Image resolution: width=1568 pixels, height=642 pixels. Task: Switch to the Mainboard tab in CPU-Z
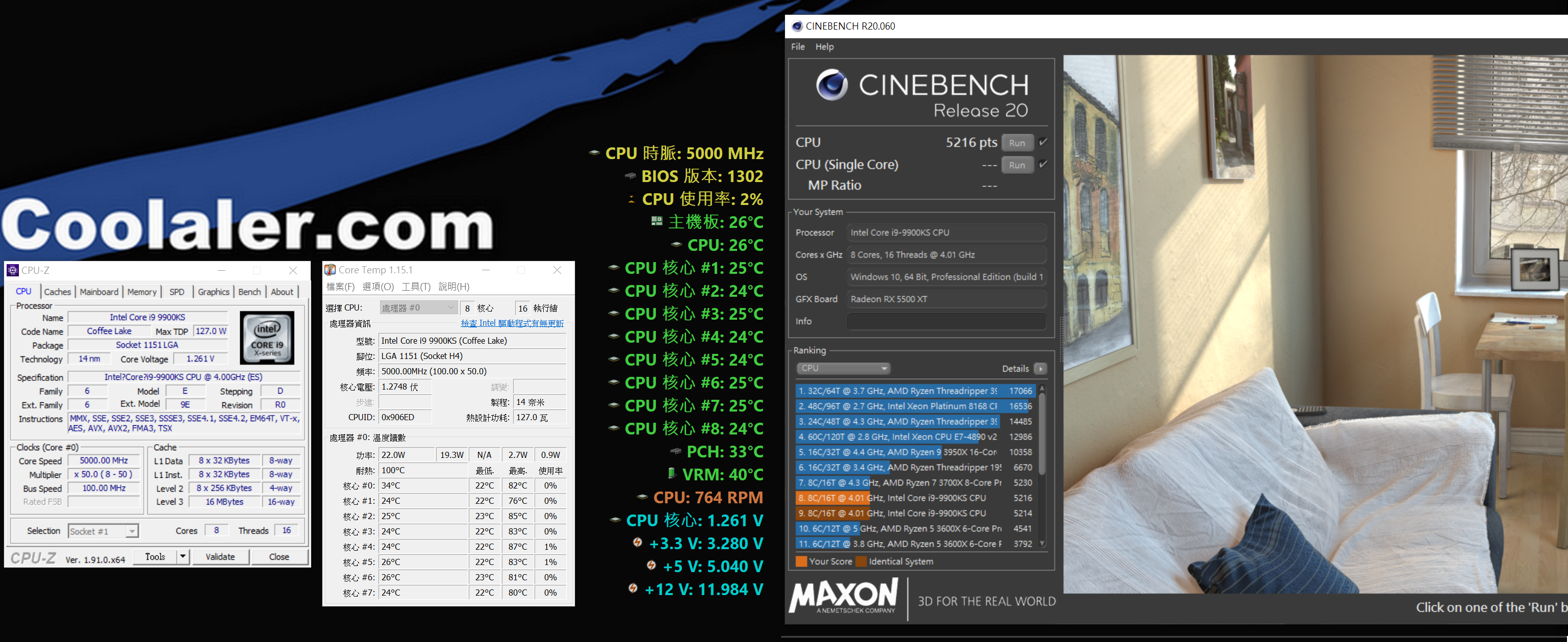click(99, 292)
